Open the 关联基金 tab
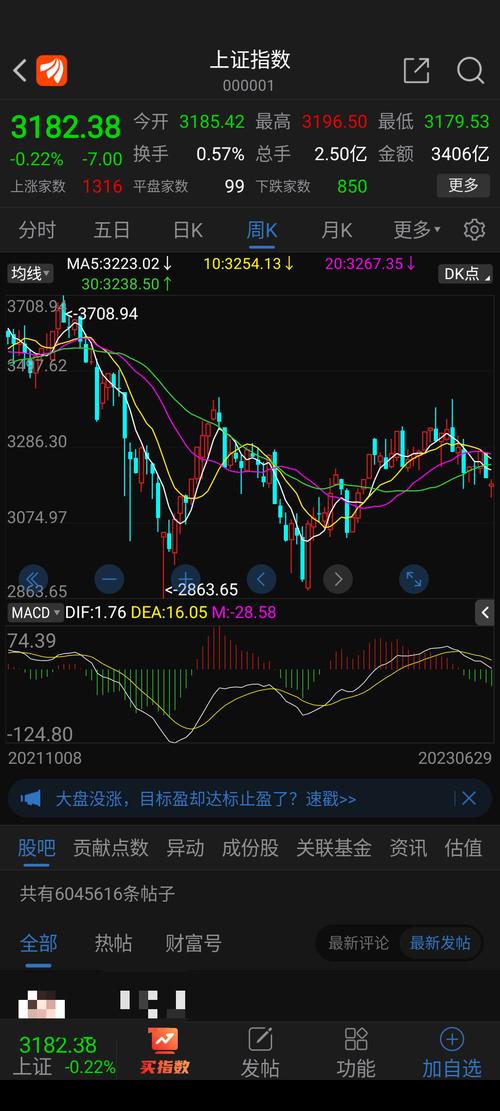 (x=334, y=847)
